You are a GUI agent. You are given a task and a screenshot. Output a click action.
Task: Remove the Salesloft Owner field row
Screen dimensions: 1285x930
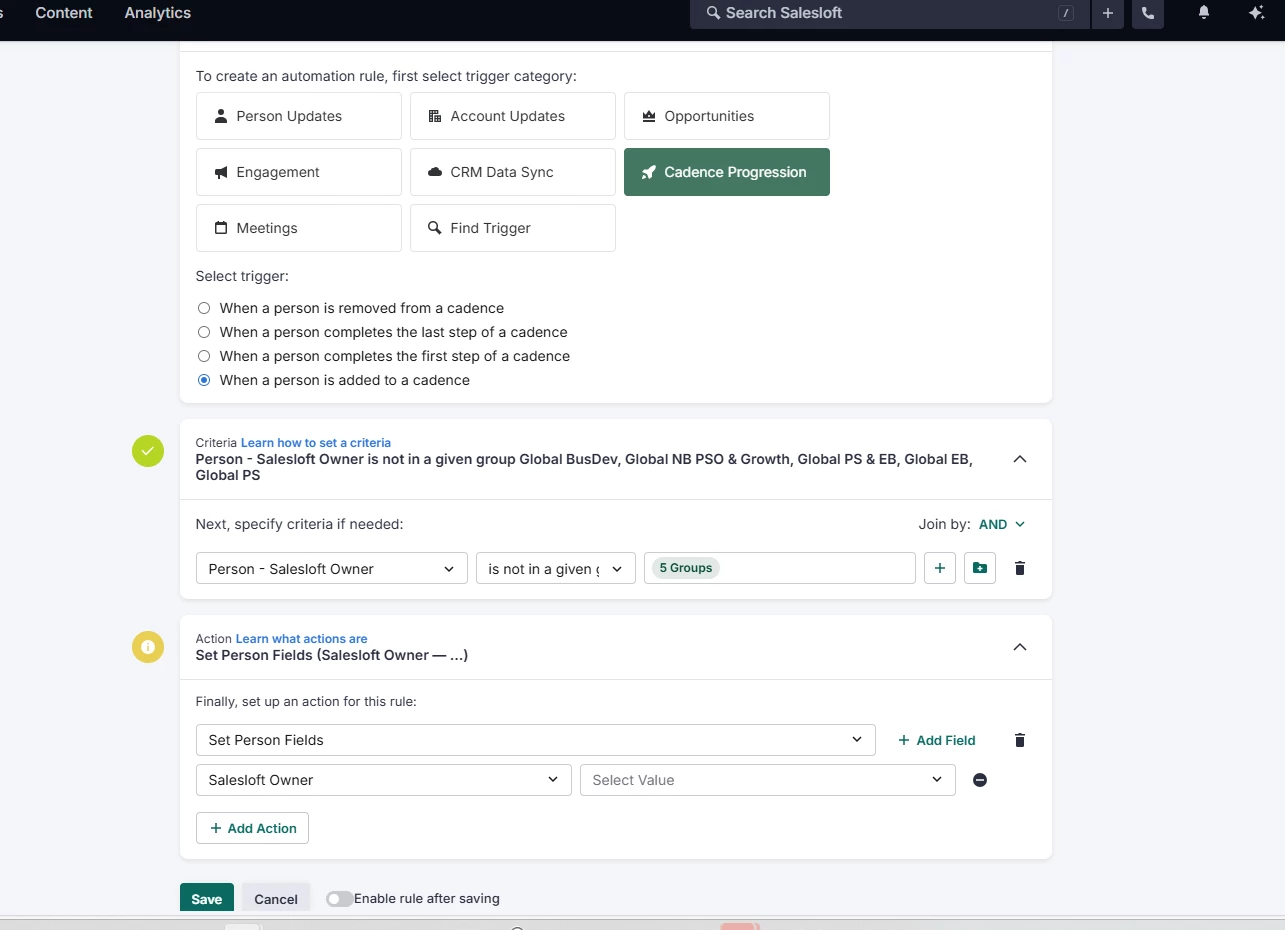[980, 780]
